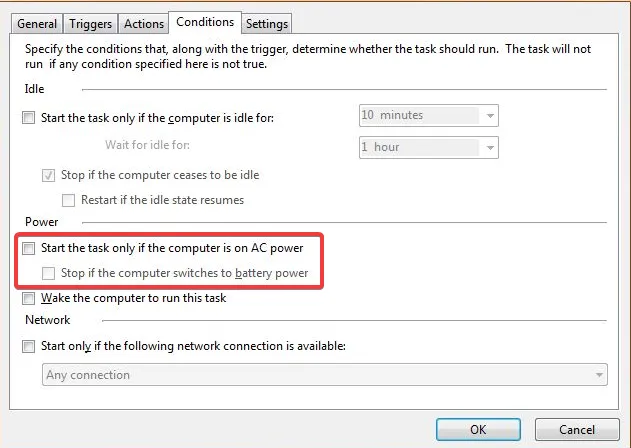Viewport: 631px width, 448px height.
Task: Enable 'Wake the computer to run this task'
Action: pyautogui.click(x=28, y=298)
